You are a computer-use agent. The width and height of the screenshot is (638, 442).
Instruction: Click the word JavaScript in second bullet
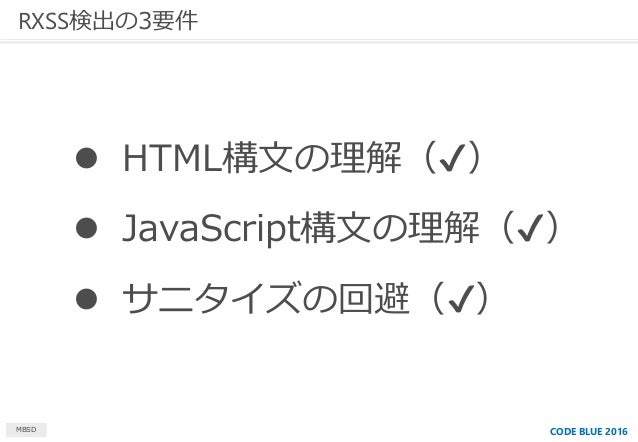tap(212, 229)
